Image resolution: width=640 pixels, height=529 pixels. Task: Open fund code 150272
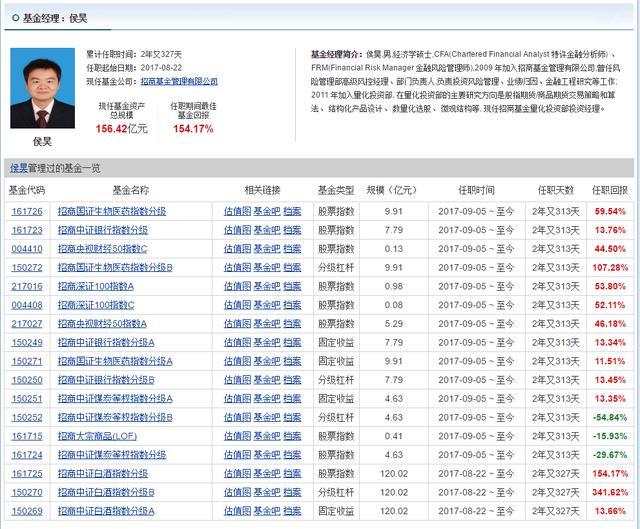[27, 268]
